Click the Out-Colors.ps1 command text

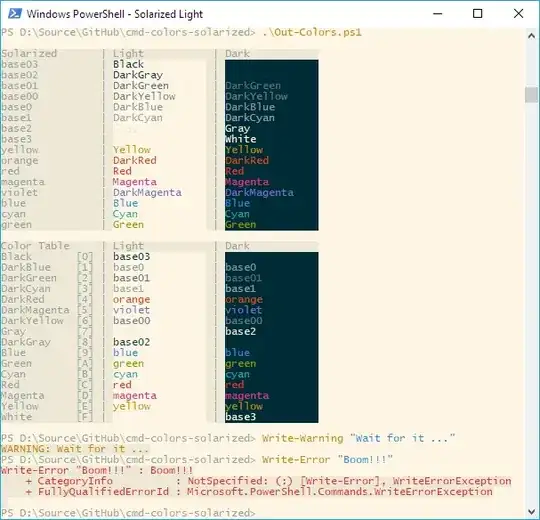click(x=312, y=32)
